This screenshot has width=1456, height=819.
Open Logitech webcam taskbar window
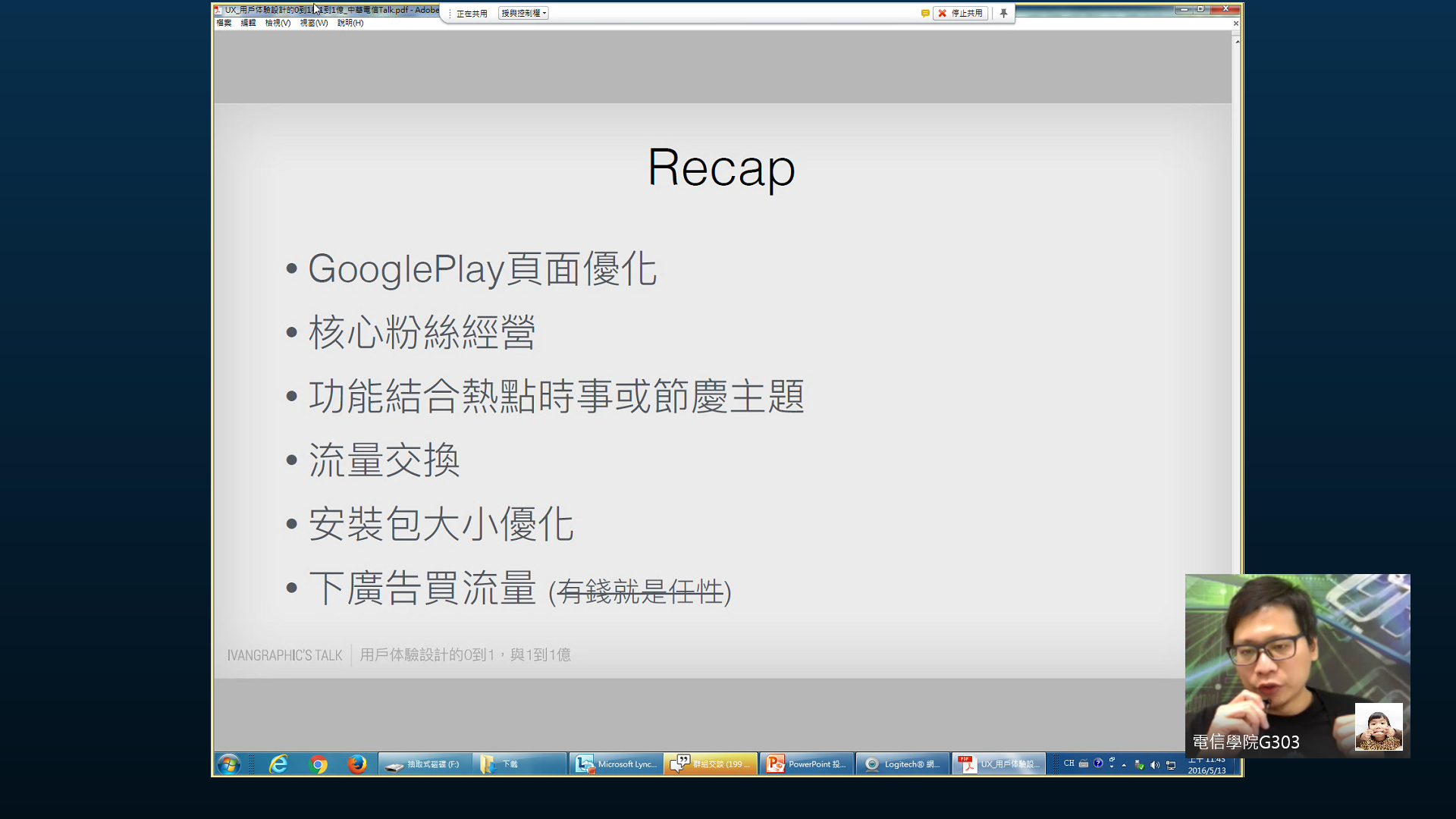coord(902,764)
